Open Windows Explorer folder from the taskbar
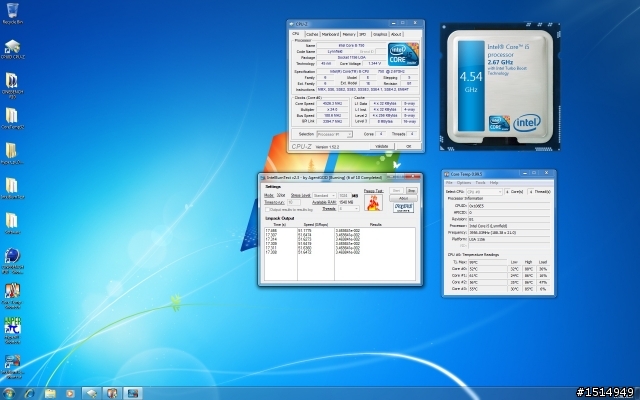The image size is (640, 400). click(x=50, y=393)
